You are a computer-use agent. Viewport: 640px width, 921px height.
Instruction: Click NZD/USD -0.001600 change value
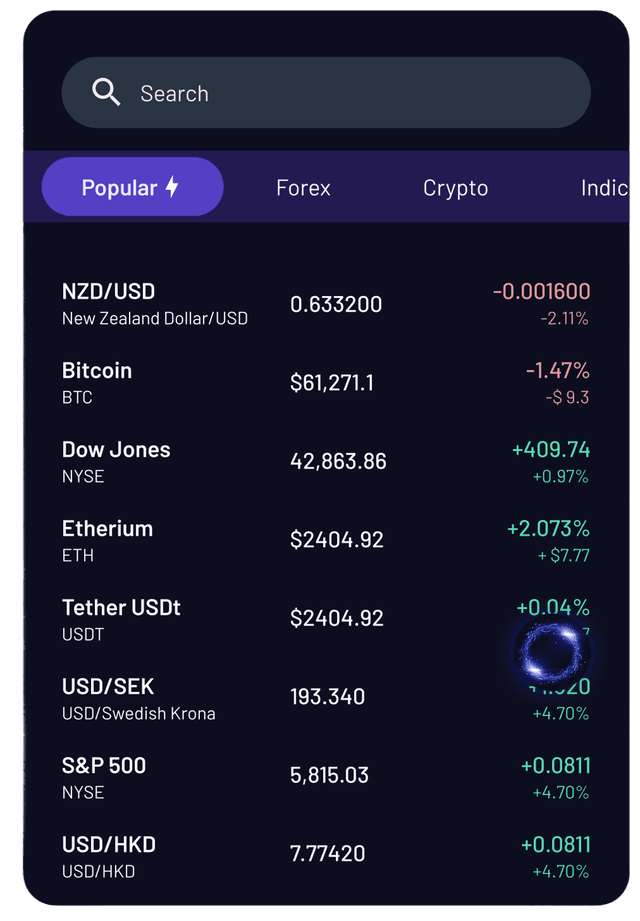(541, 292)
